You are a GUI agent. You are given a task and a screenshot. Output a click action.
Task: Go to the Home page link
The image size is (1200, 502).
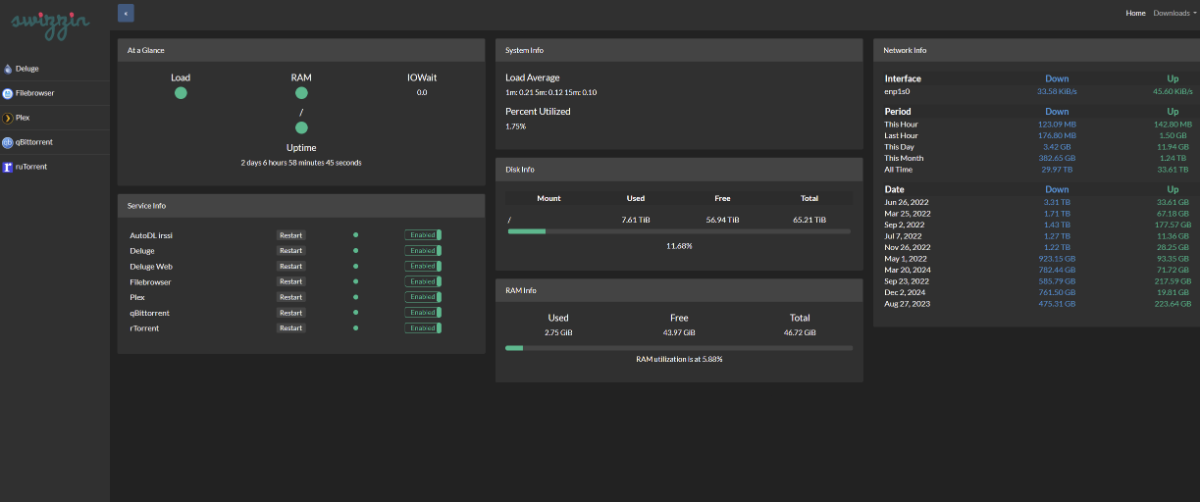[1135, 13]
